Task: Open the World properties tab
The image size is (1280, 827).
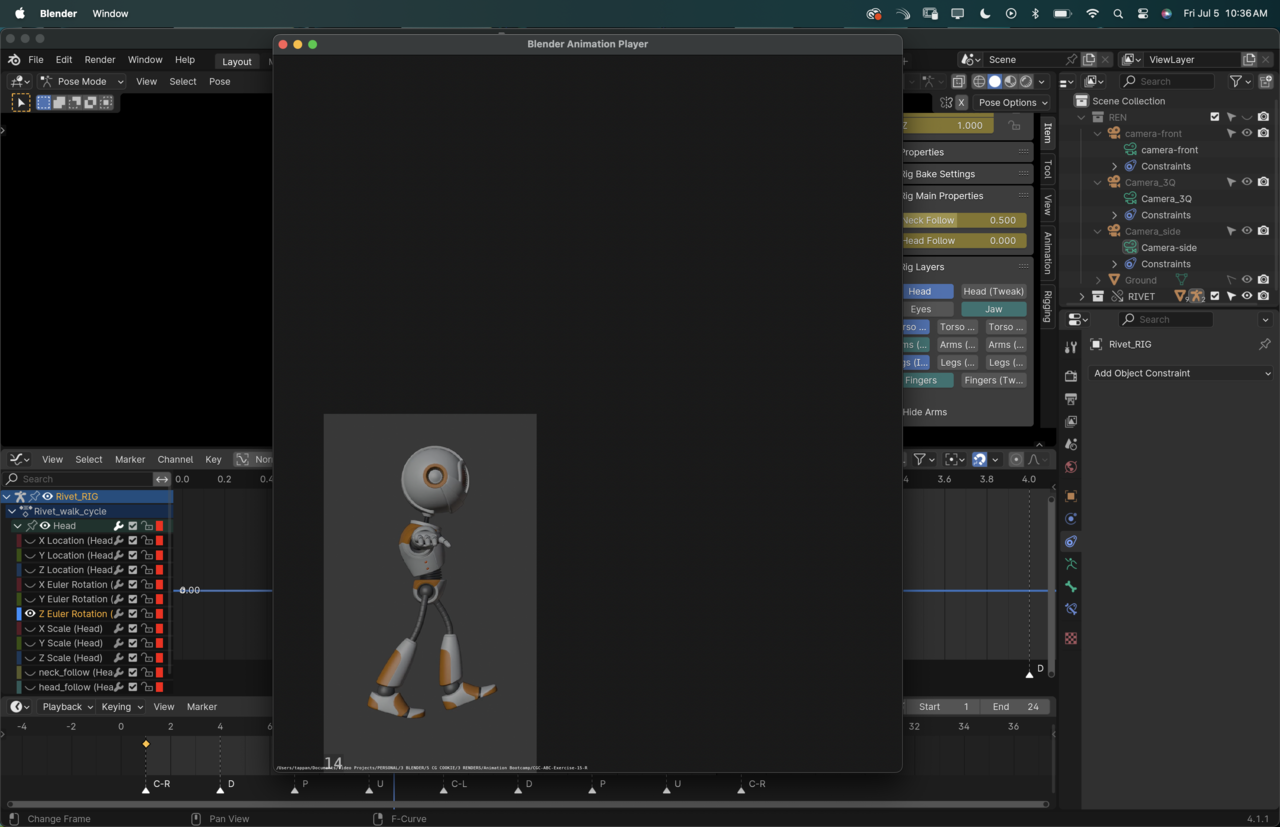Action: pos(1071,467)
